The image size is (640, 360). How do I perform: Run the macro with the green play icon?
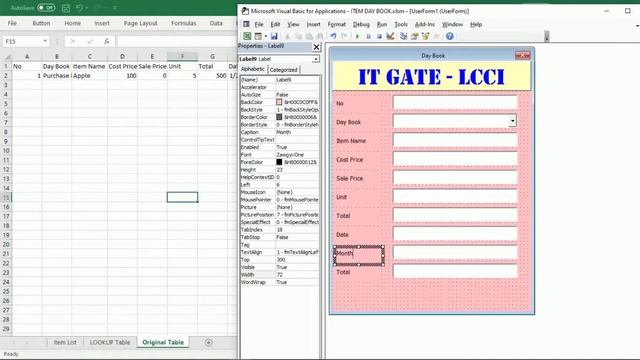[358, 36]
